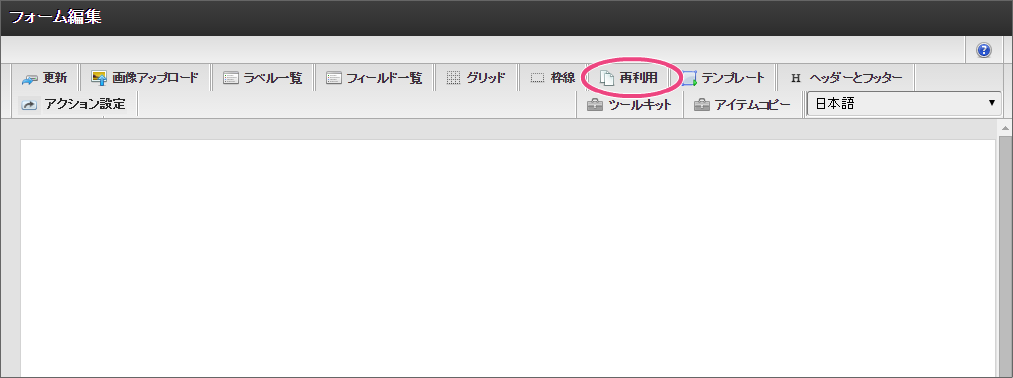1013x378 pixels.
Task: Toggle the グリッド grid display
Action: 476,78
